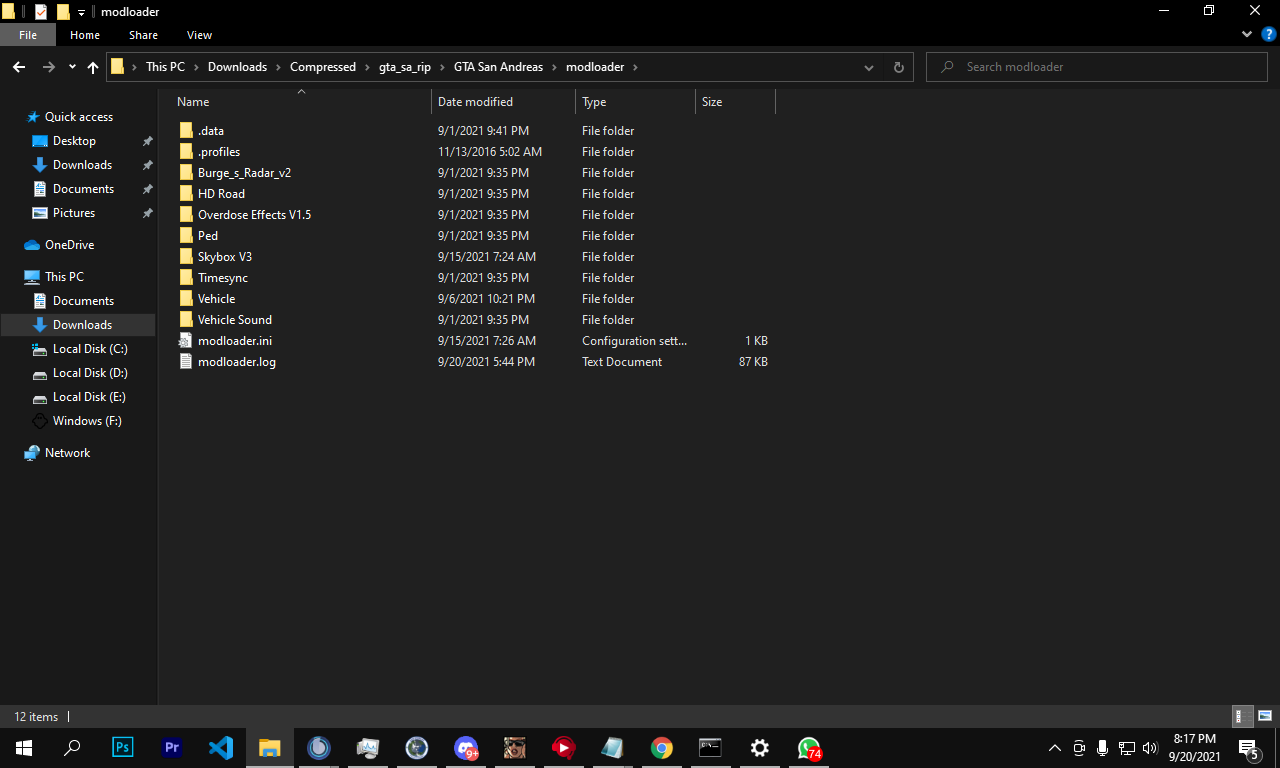
Task: Open Customize Quick Access Toolbar dropdown
Action: click(82, 12)
